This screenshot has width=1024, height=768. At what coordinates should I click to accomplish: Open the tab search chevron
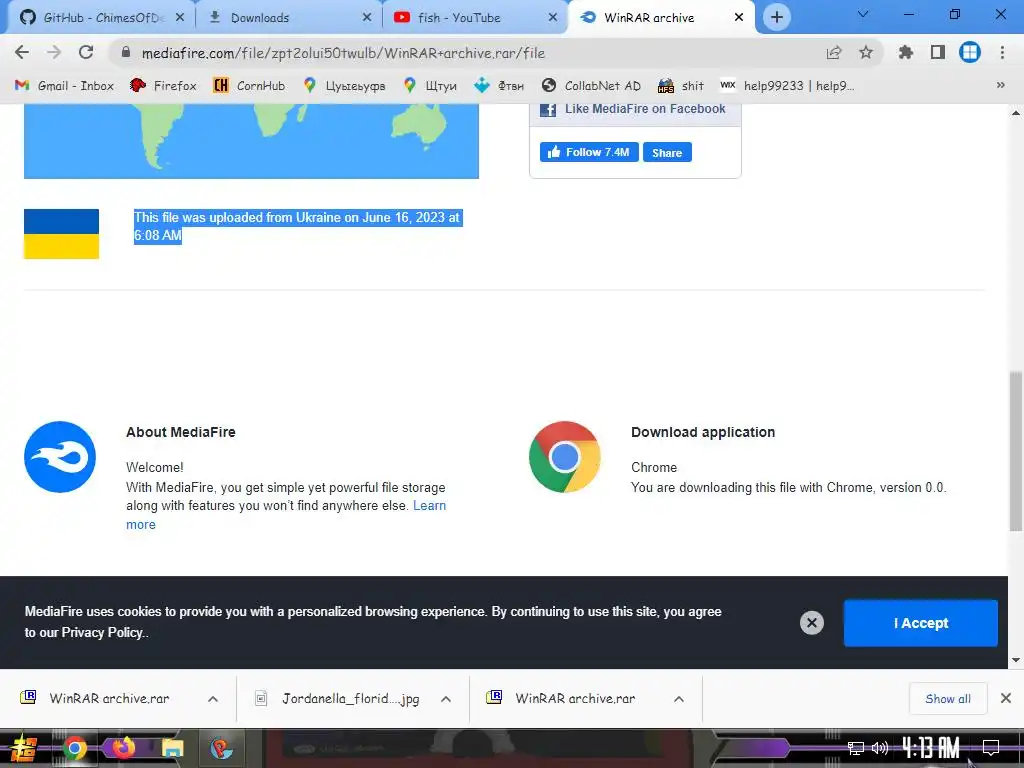[x=863, y=14]
